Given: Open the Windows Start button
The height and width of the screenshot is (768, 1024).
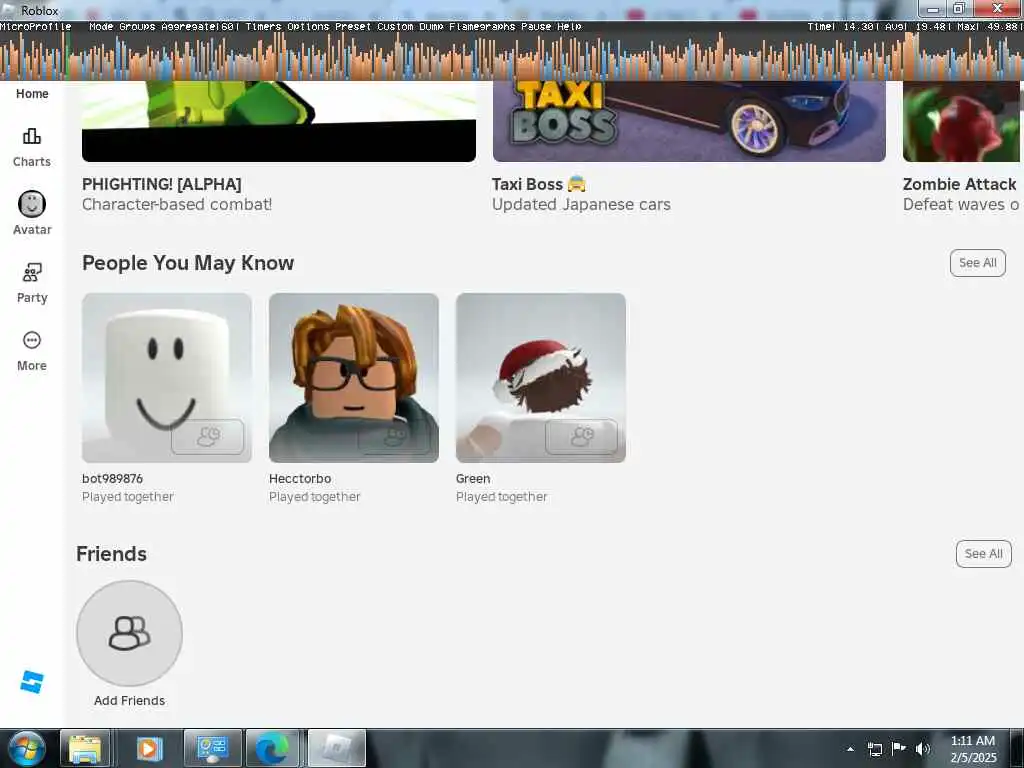Looking at the screenshot, I should pyautogui.click(x=25, y=748).
